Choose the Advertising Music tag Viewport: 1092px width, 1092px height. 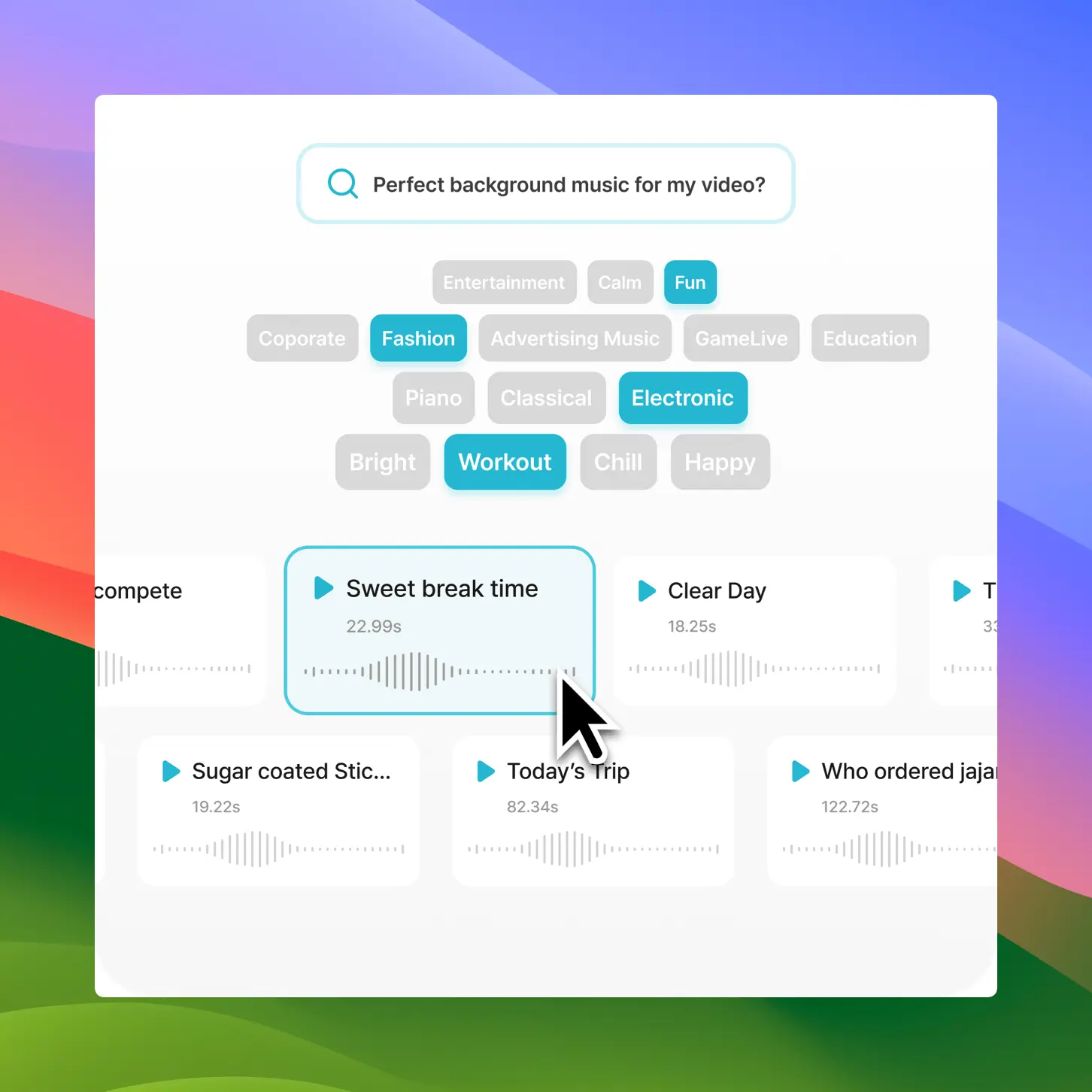pyautogui.click(x=575, y=338)
